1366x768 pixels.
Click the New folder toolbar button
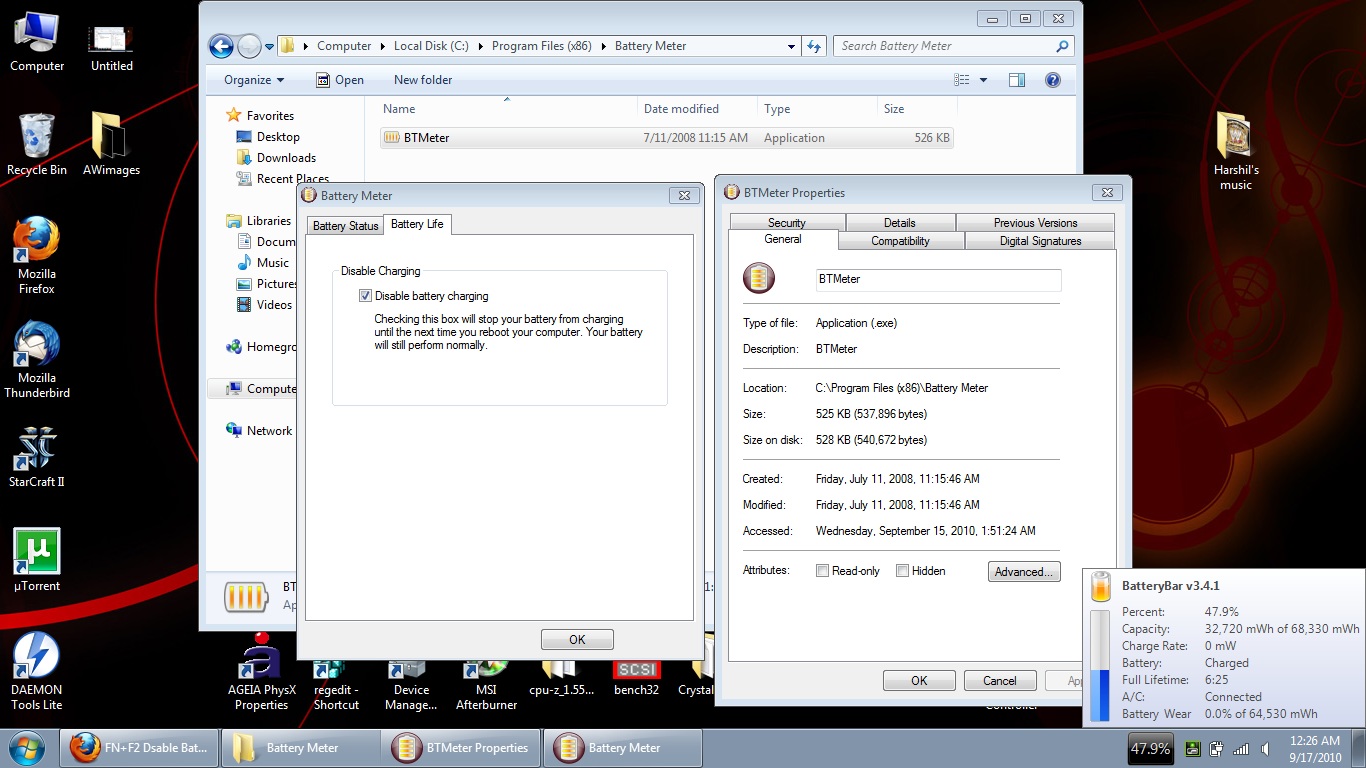pos(423,80)
